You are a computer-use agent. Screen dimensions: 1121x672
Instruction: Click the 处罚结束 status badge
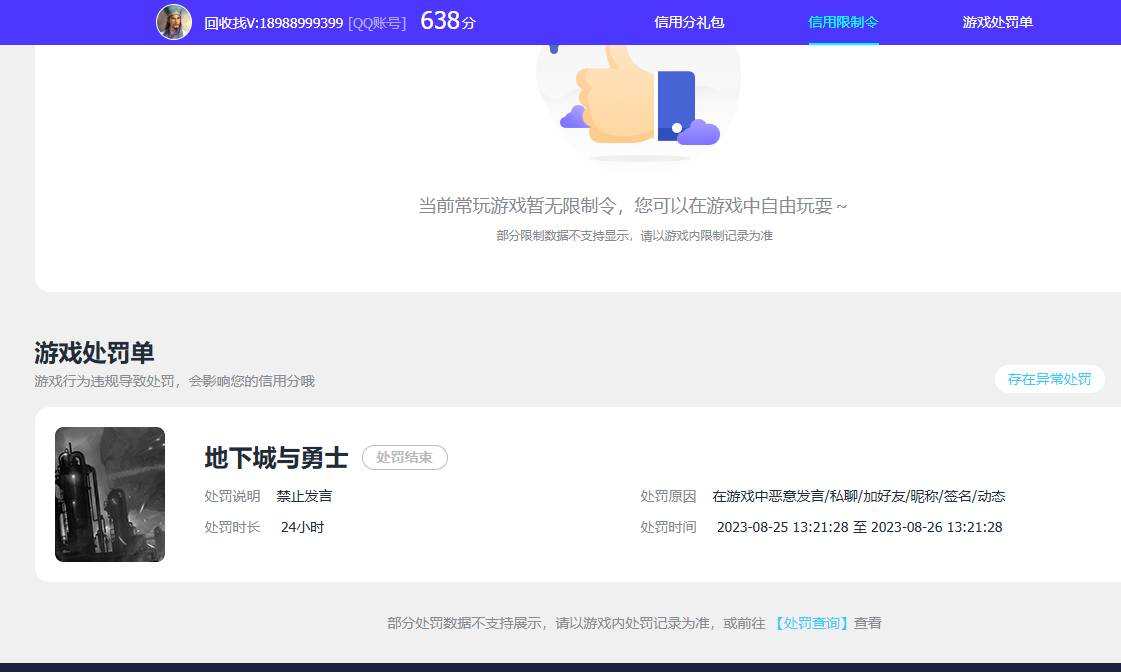[x=405, y=458]
